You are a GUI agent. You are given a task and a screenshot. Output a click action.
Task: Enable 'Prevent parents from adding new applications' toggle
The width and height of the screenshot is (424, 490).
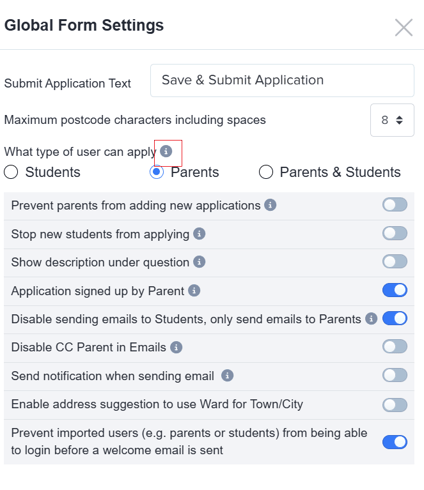[x=395, y=205]
